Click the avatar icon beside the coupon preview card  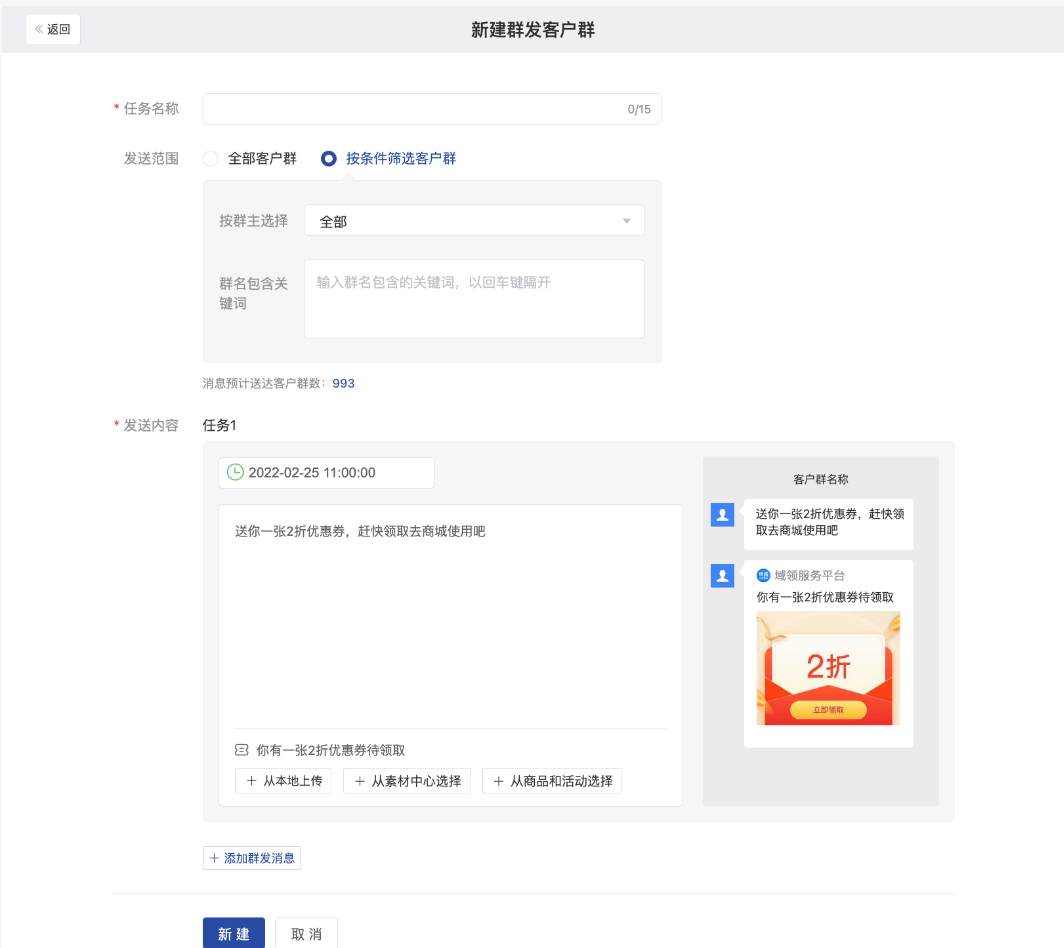coord(723,576)
